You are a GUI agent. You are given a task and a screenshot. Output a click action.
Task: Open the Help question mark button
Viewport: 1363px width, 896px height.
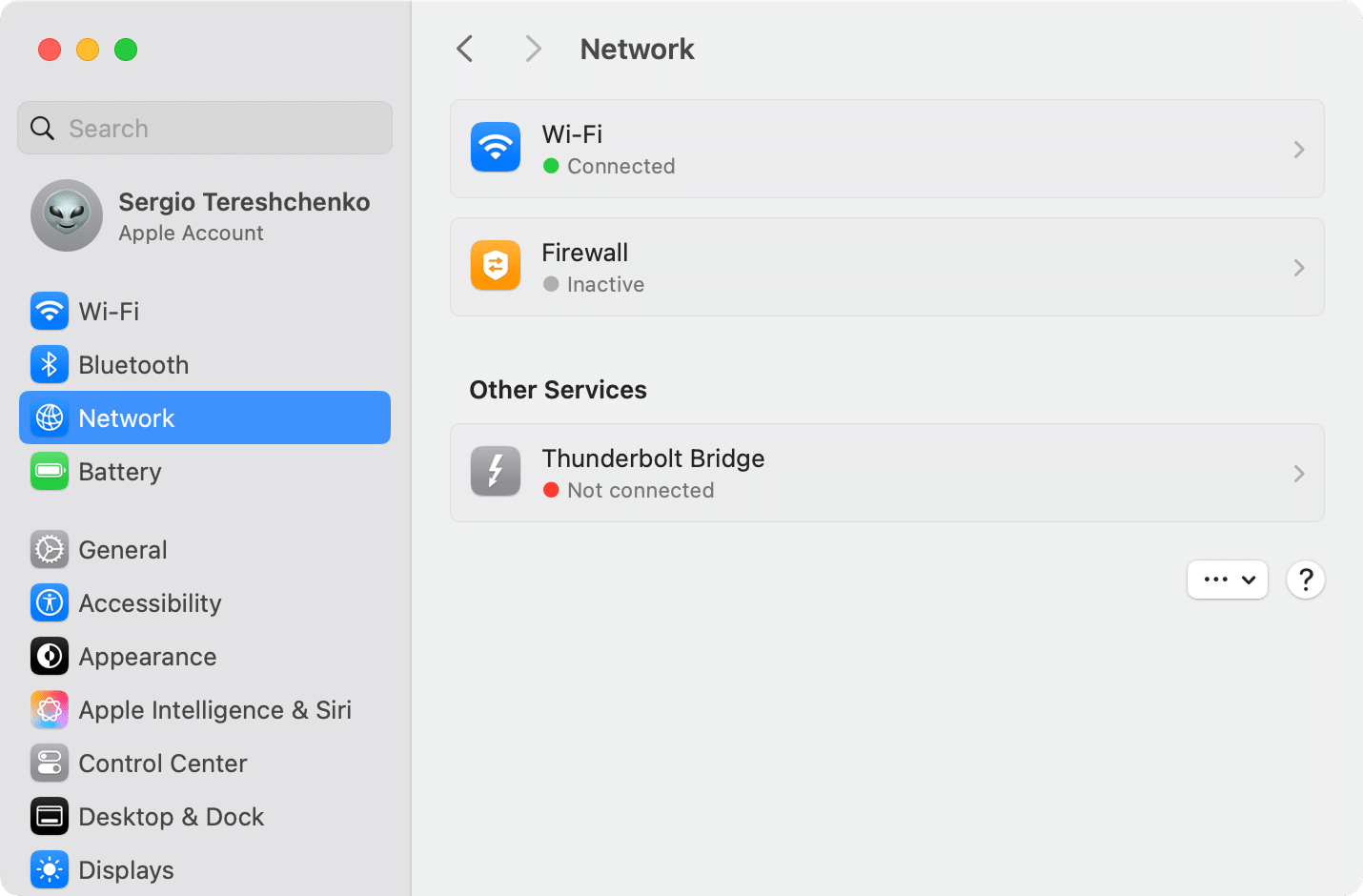tap(1305, 580)
